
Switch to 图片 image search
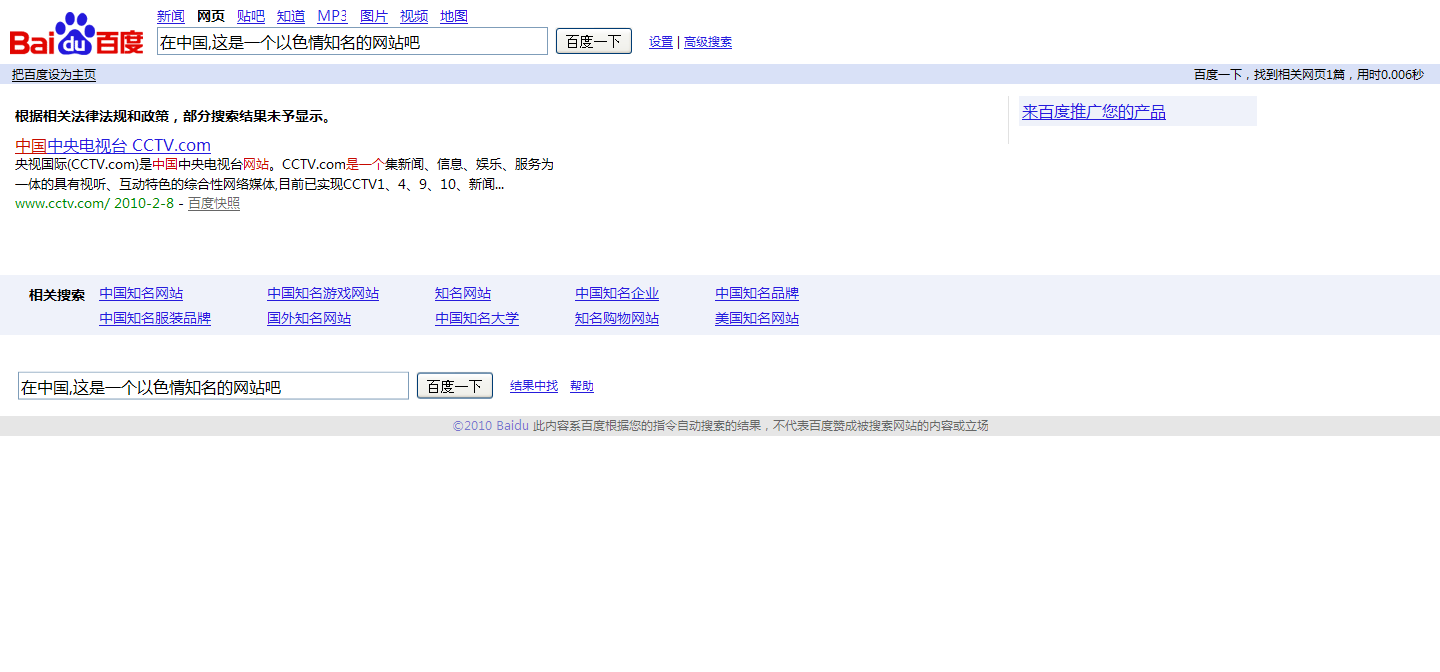374,16
